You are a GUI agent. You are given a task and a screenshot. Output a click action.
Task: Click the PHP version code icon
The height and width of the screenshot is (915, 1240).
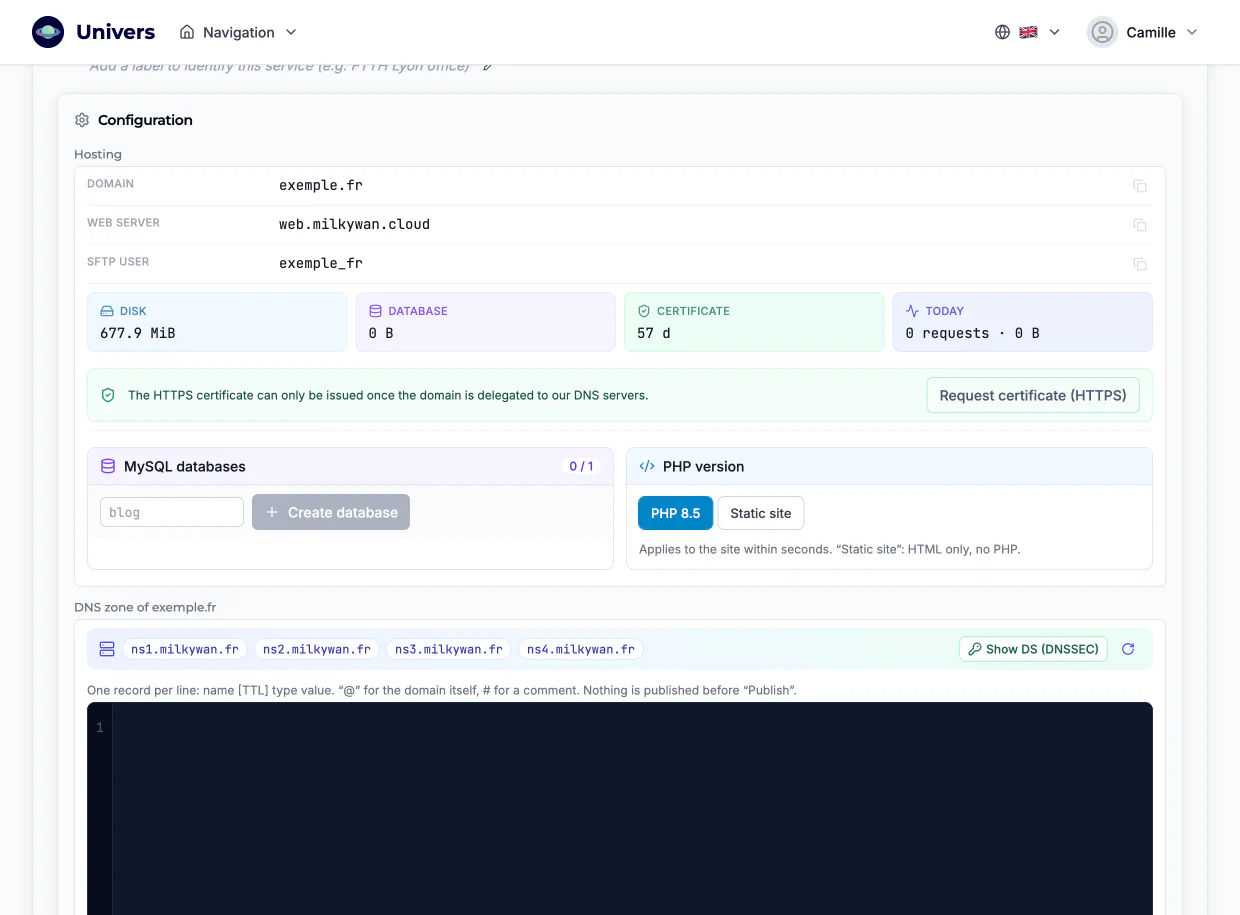click(647, 466)
